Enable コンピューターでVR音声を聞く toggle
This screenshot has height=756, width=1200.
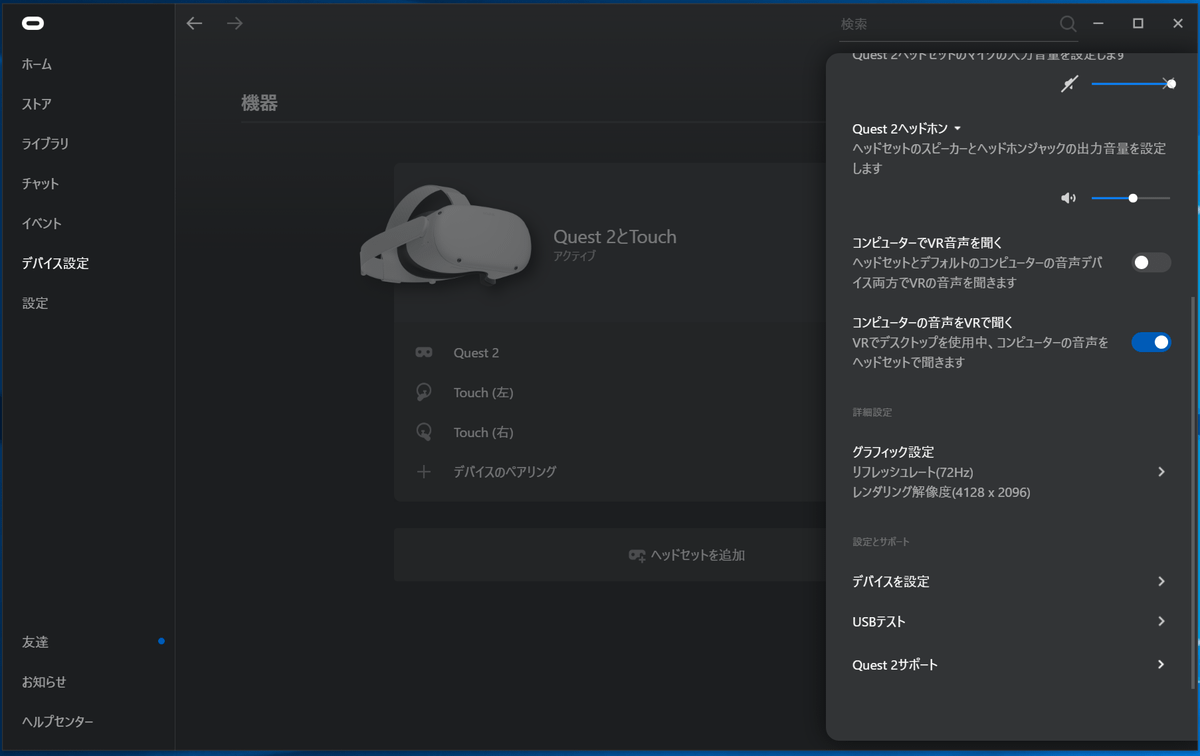coord(1151,263)
